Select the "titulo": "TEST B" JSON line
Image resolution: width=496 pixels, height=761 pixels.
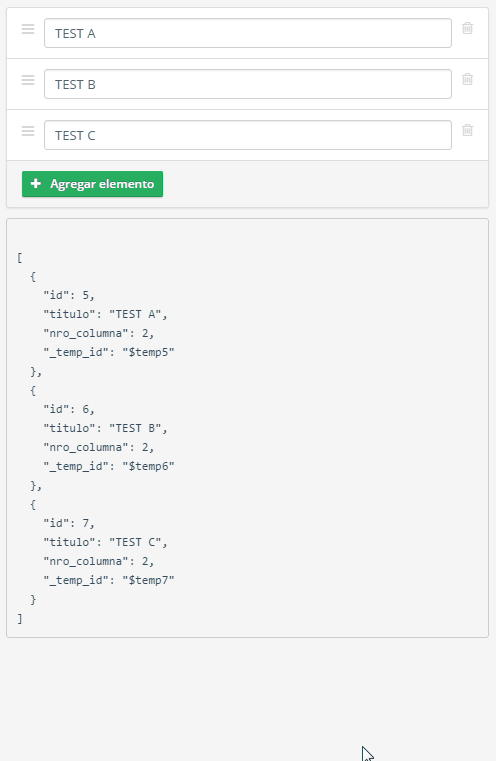105,428
